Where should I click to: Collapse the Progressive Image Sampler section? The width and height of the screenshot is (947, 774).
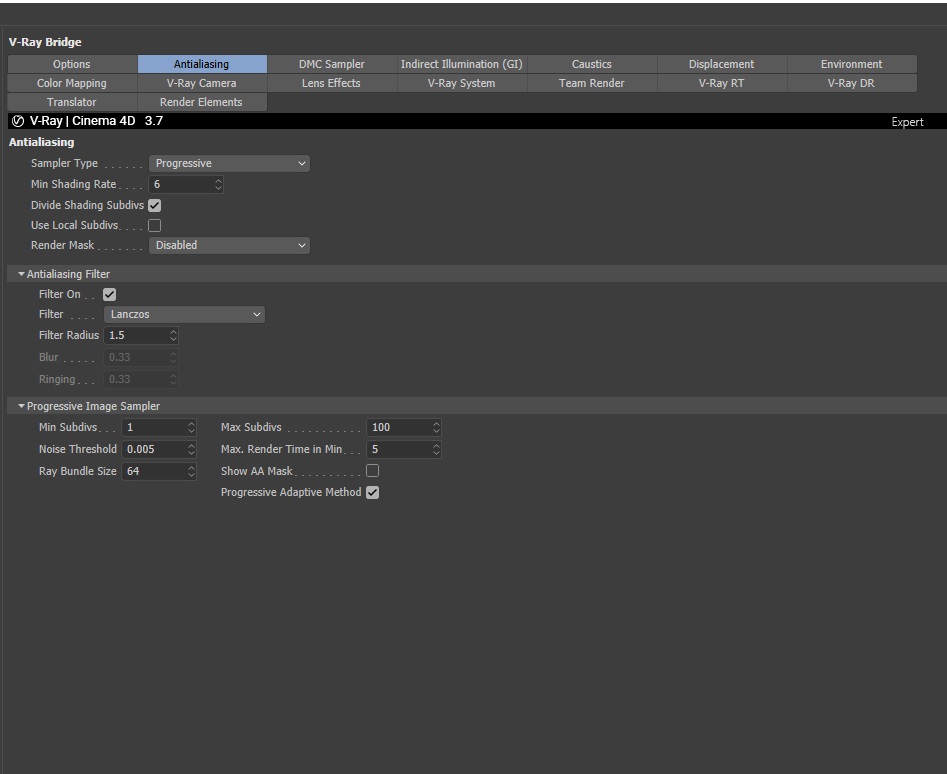point(22,406)
